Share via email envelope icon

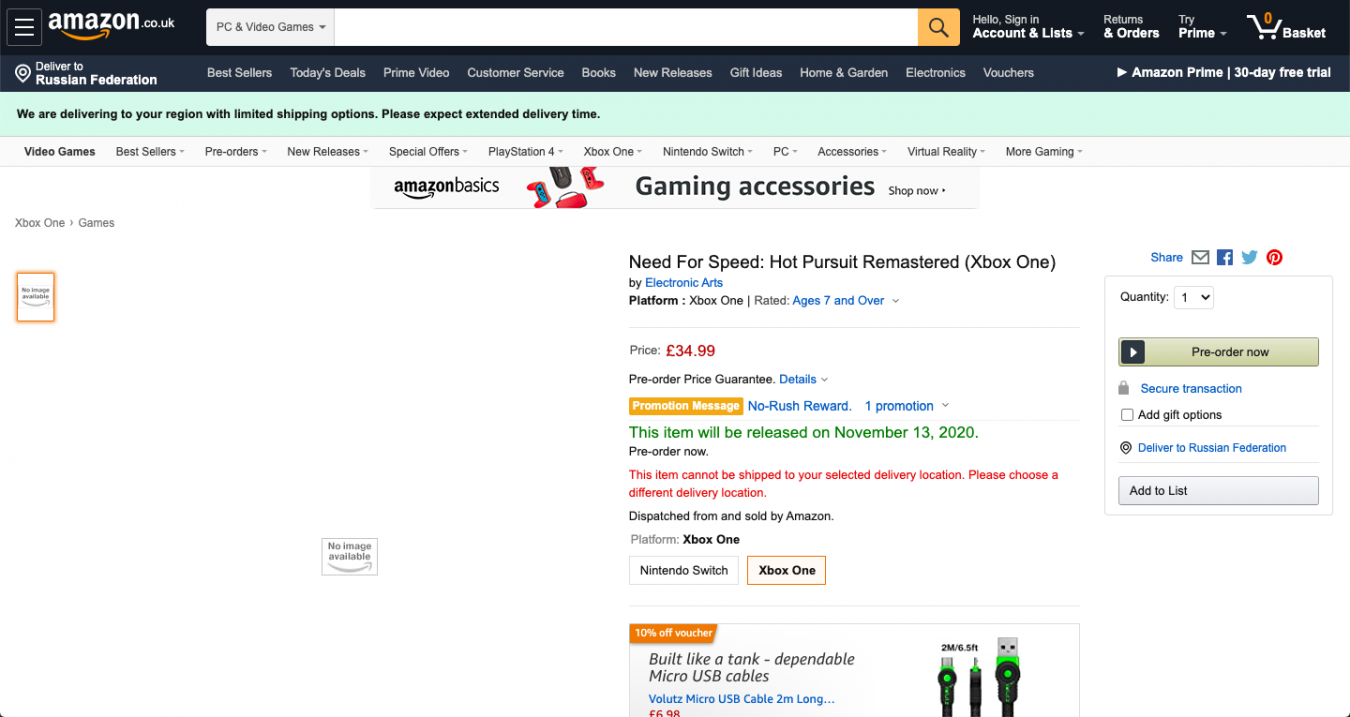(1200, 257)
